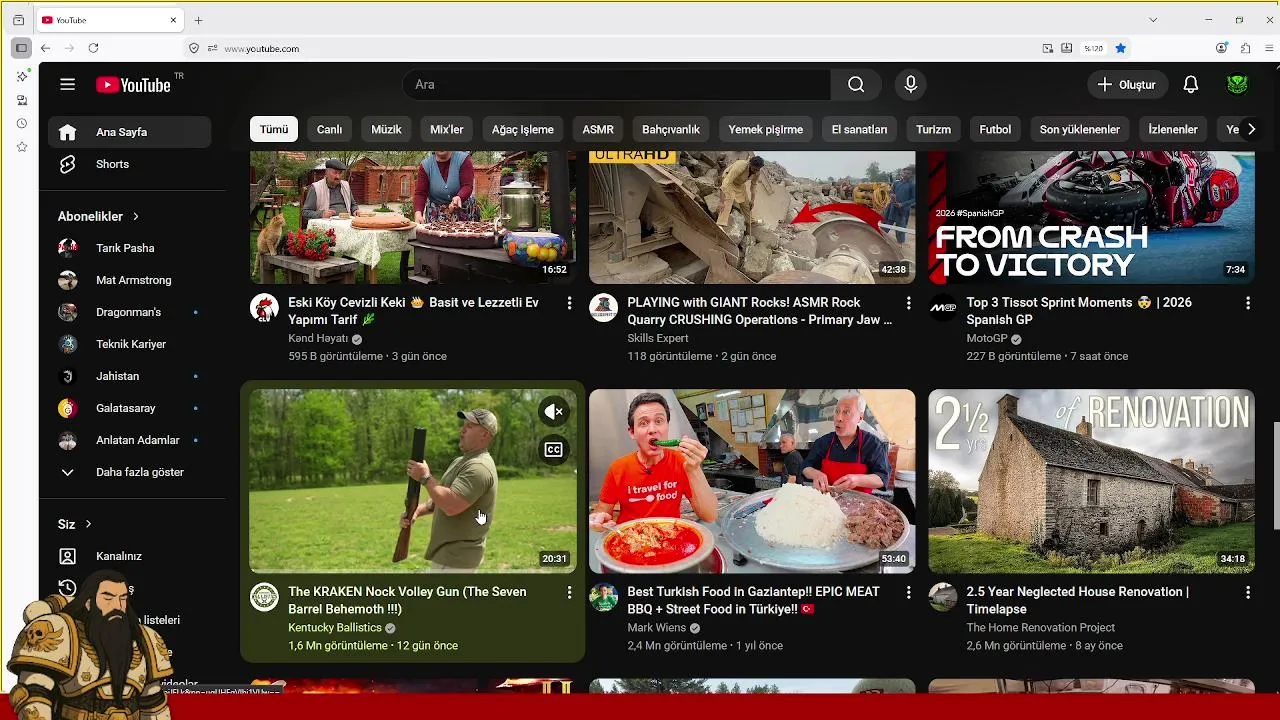The image size is (1280, 720).
Task: Expand the Abonelikler section chevron
Action: coord(136,216)
